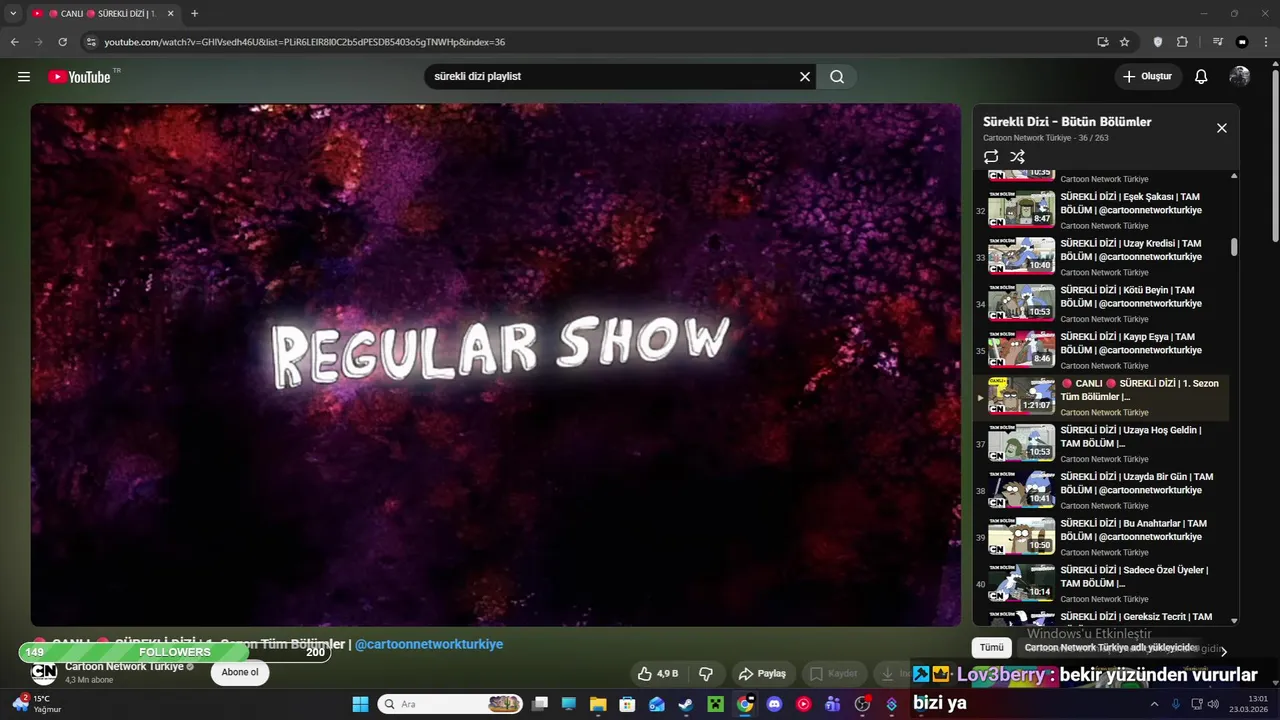Open File Explorer from the taskbar

(x=598, y=704)
